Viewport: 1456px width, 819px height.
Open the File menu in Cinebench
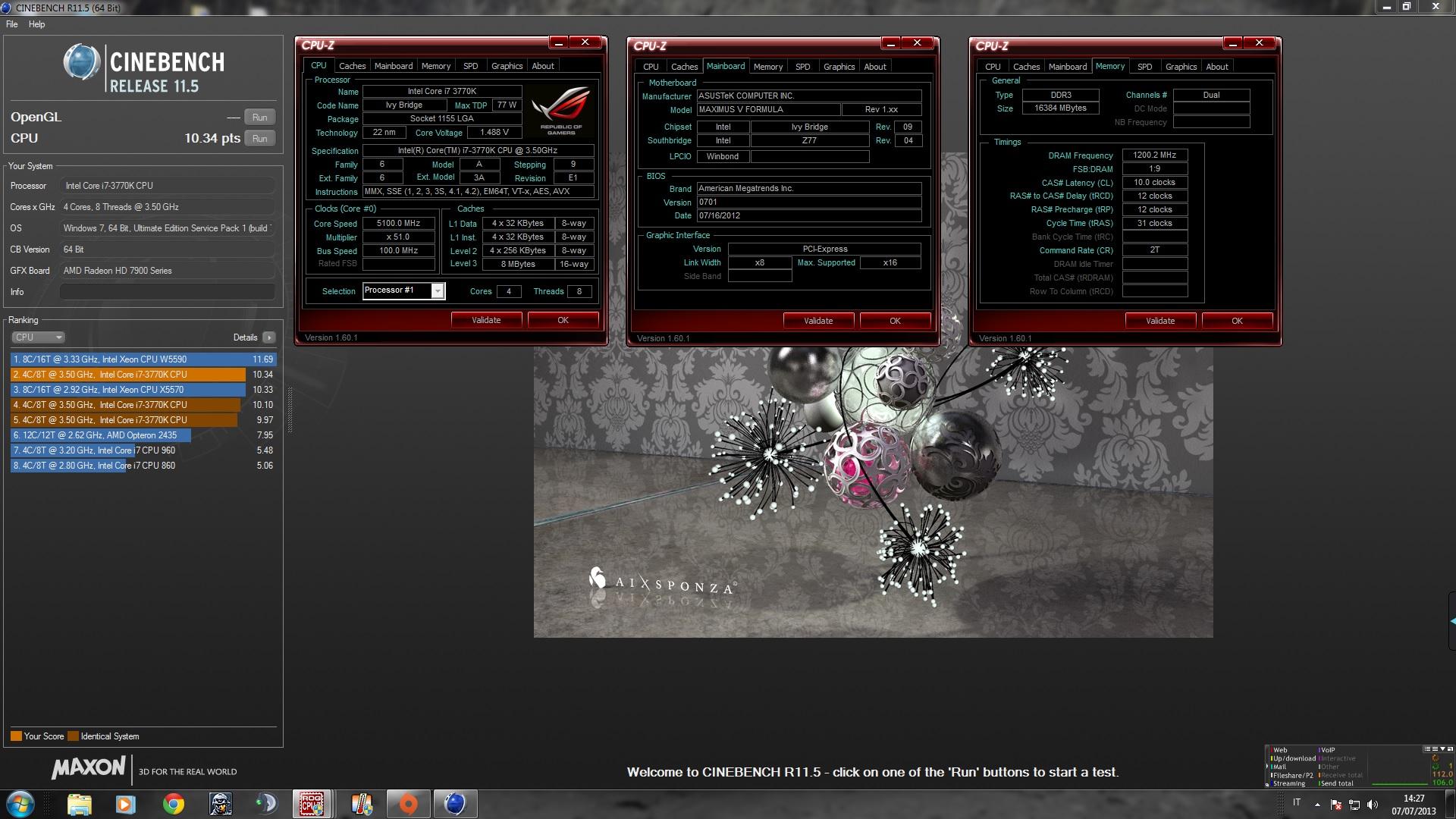coord(12,24)
